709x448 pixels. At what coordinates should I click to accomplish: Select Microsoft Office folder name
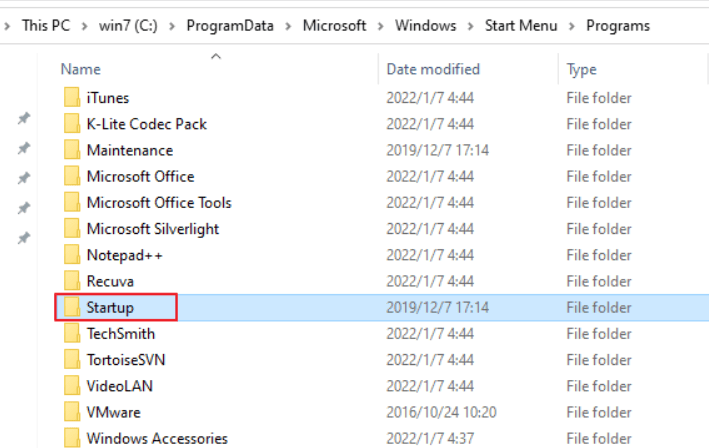tap(140, 176)
